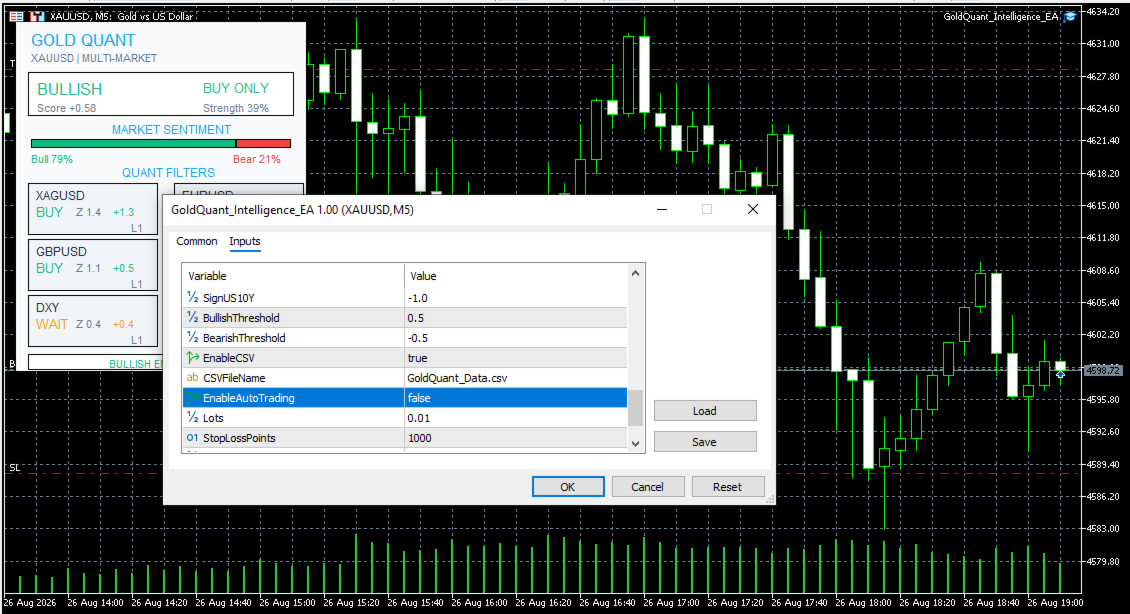Click the double-type icon beside BearishThreshold
The width and height of the screenshot is (1130, 614).
point(192,337)
